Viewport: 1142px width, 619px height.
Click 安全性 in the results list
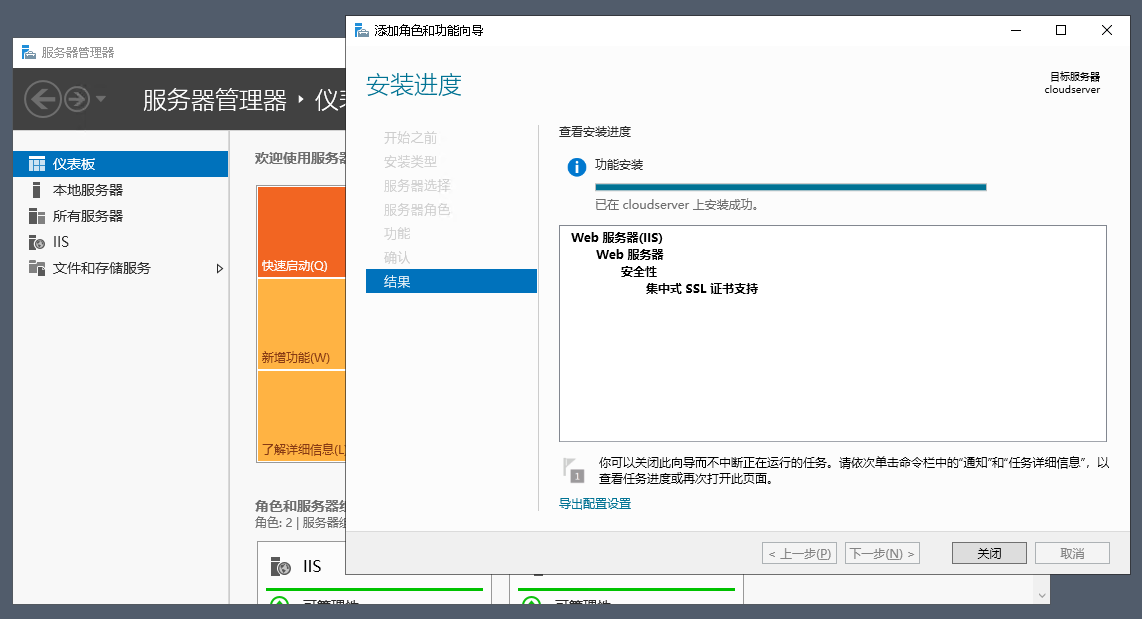click(x=639, y=272)
